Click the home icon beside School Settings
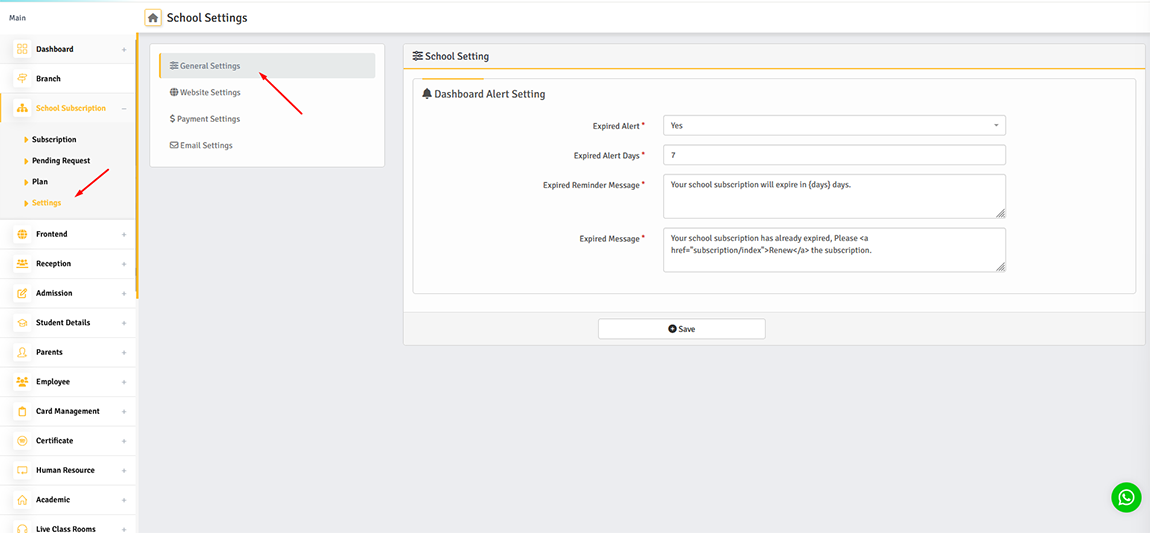 tap(153, 17)
